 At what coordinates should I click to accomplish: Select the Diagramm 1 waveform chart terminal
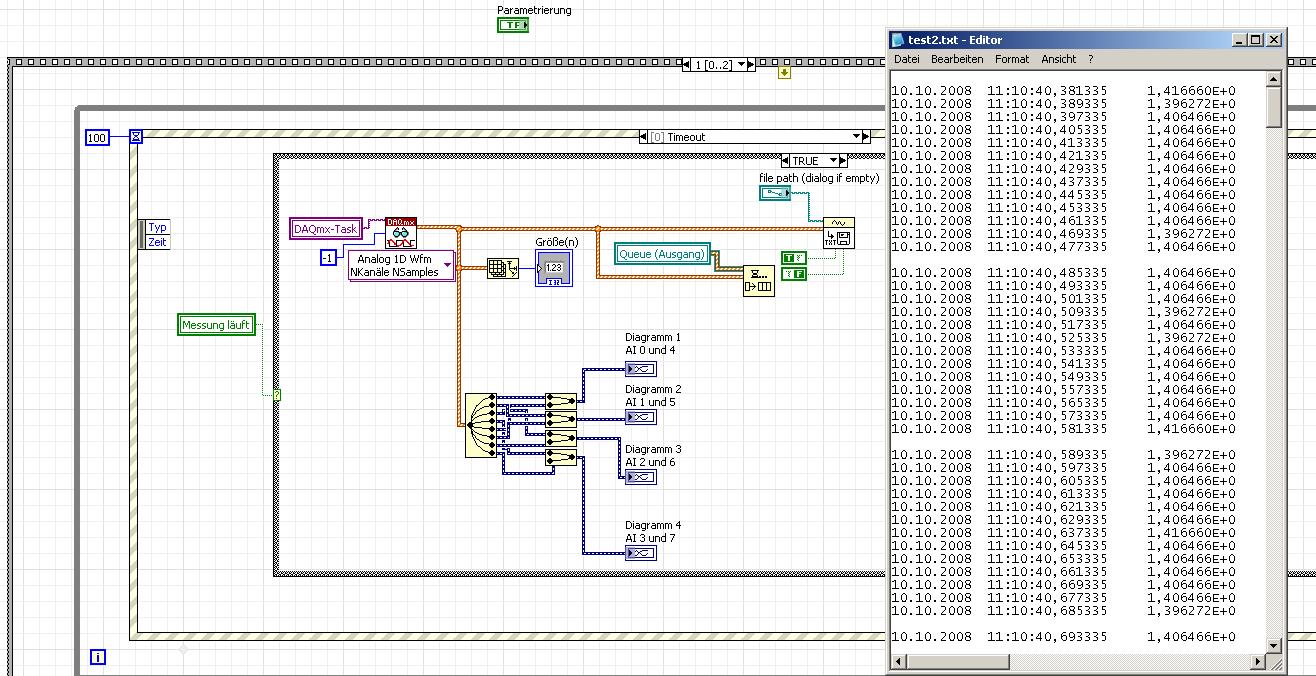point(641,370)
